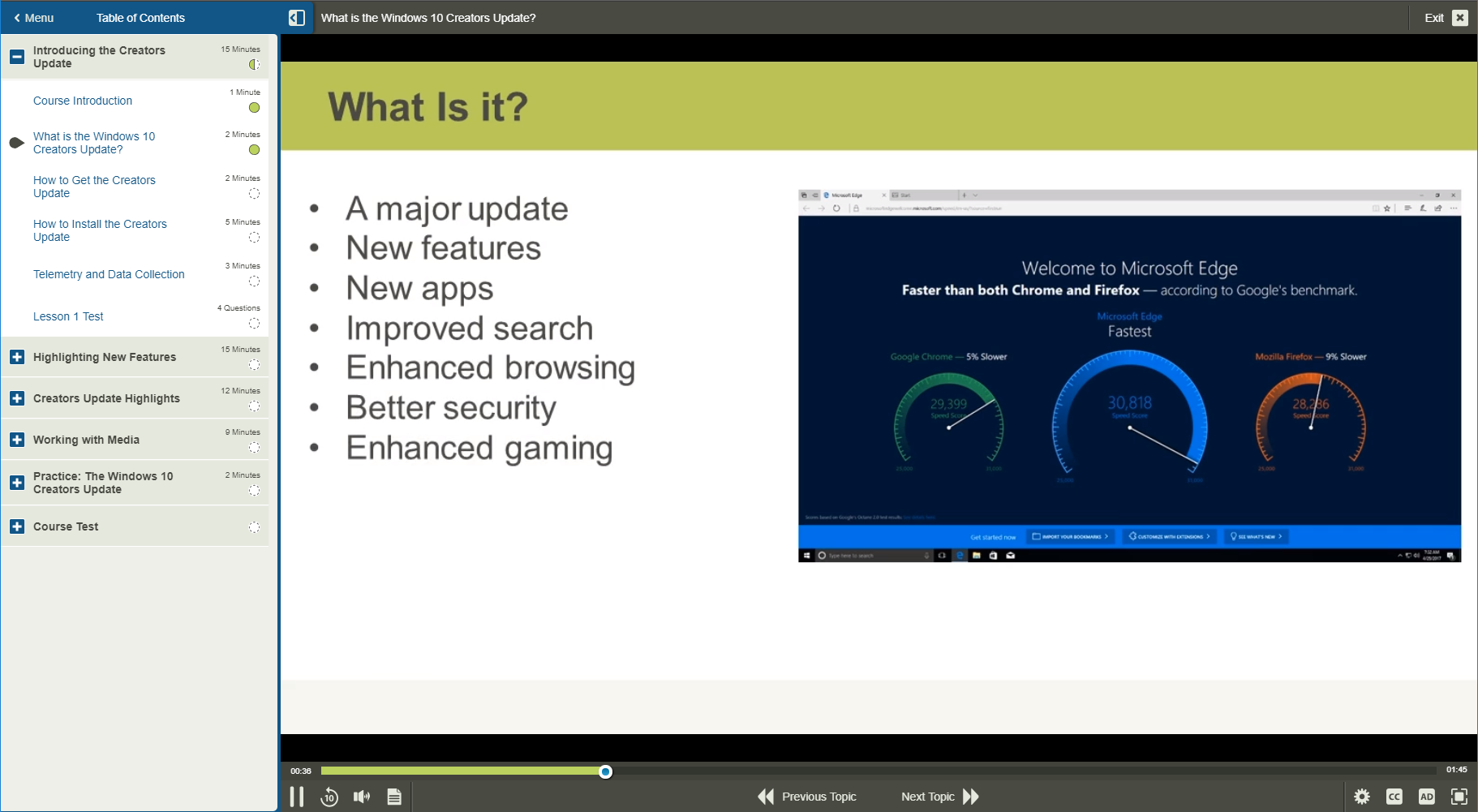
Task: Toggle completion marker for Lesson 1 Test
Action: tap(254, 323)
